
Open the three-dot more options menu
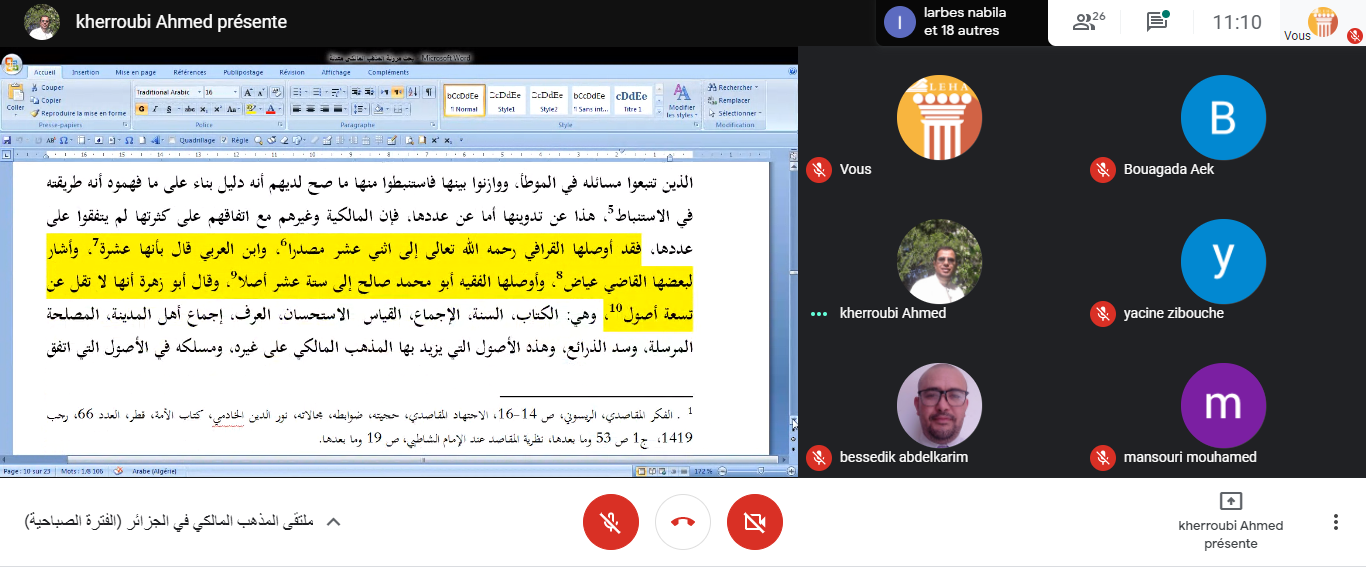pyautogui.click(x=1335, y=522)
